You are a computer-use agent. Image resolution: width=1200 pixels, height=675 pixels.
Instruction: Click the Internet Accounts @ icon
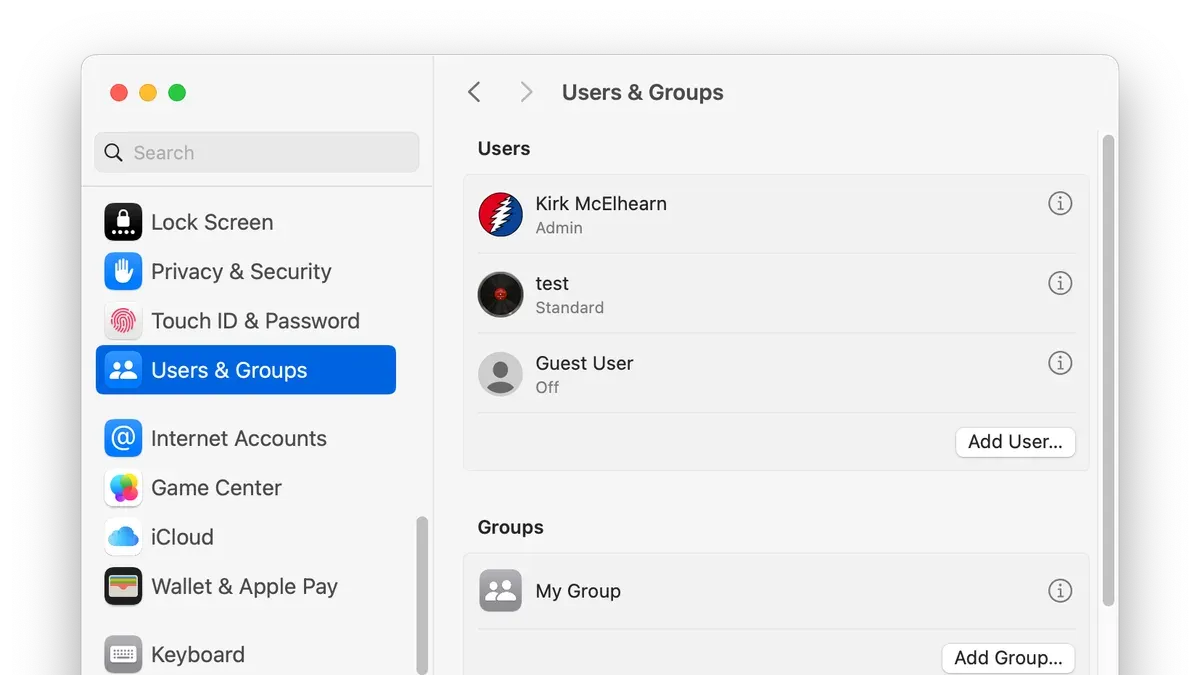coord(123,438)
